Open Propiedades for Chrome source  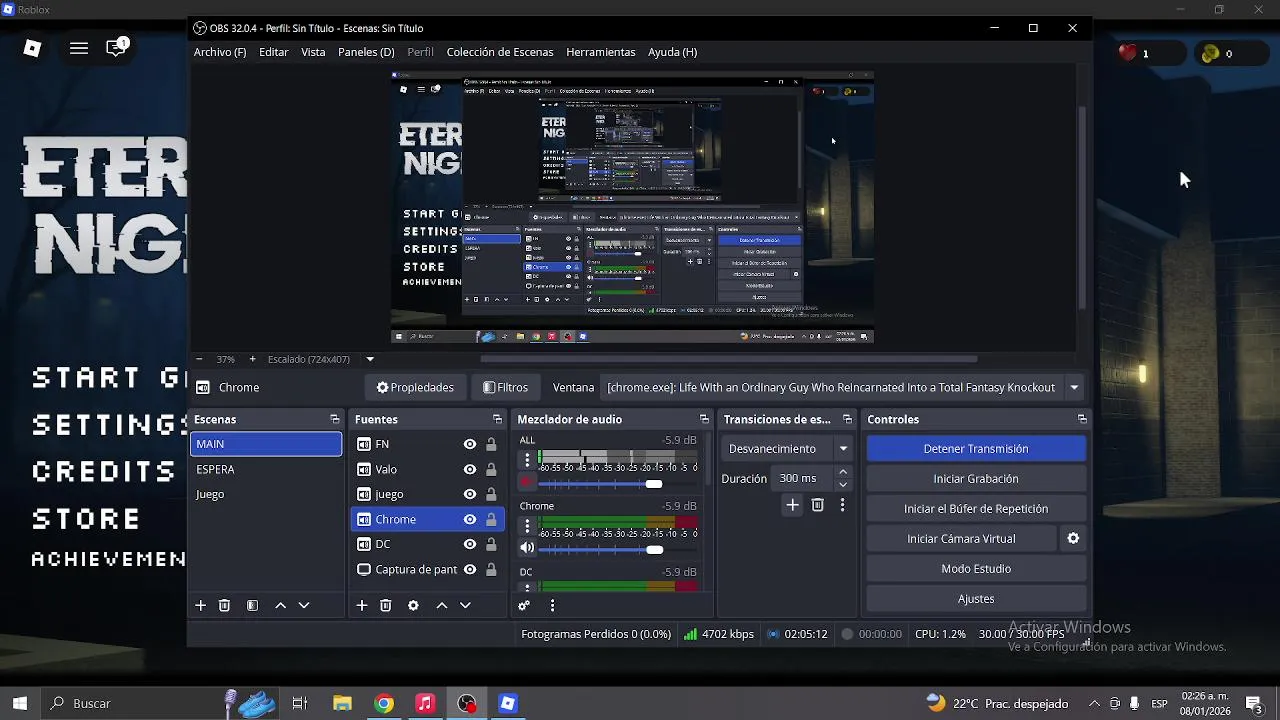[415, 387]
